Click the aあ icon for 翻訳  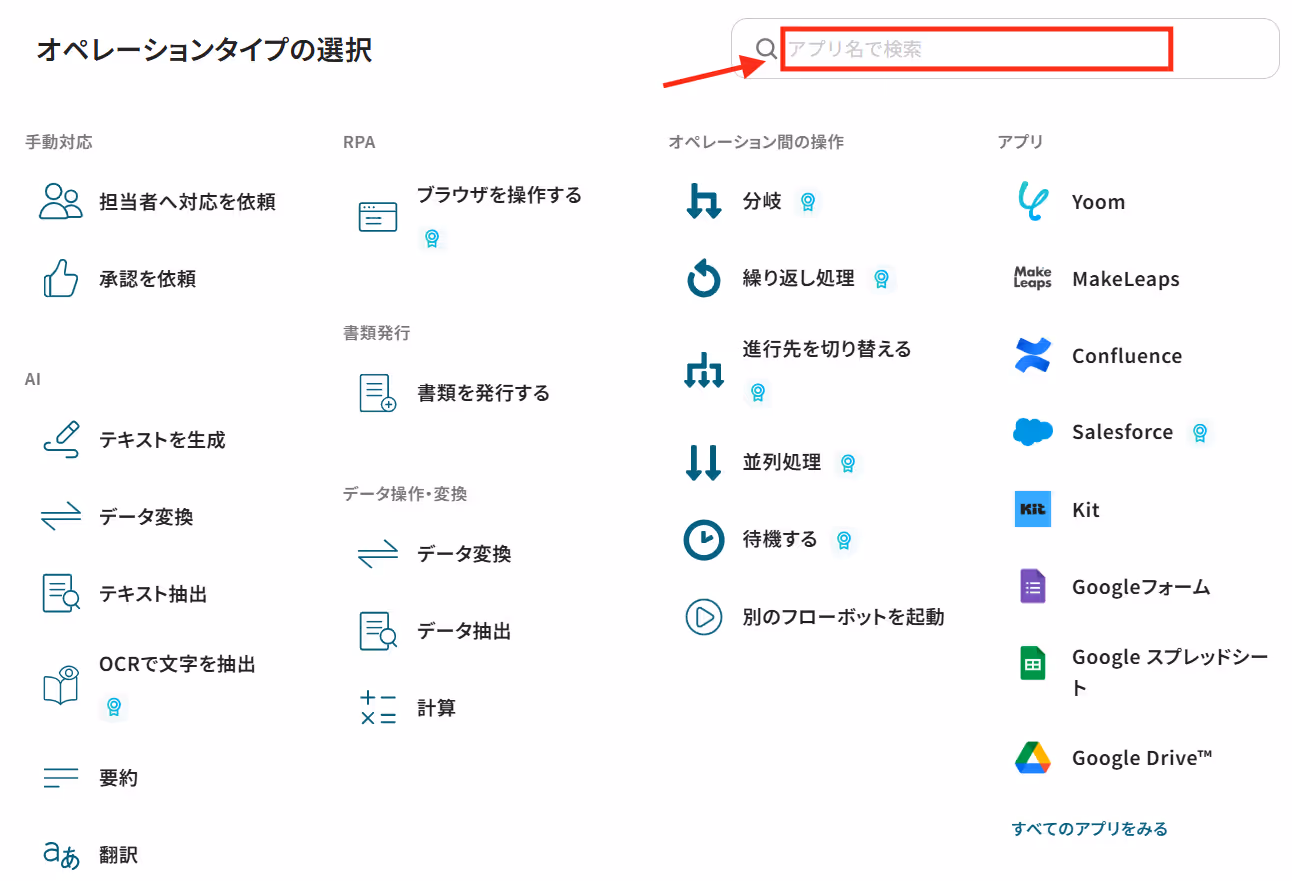point(61,854)
